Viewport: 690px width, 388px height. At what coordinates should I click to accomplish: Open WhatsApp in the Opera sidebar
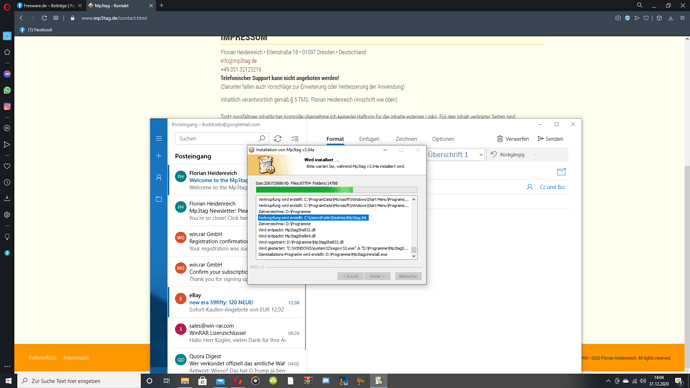[x=7, y=90]
